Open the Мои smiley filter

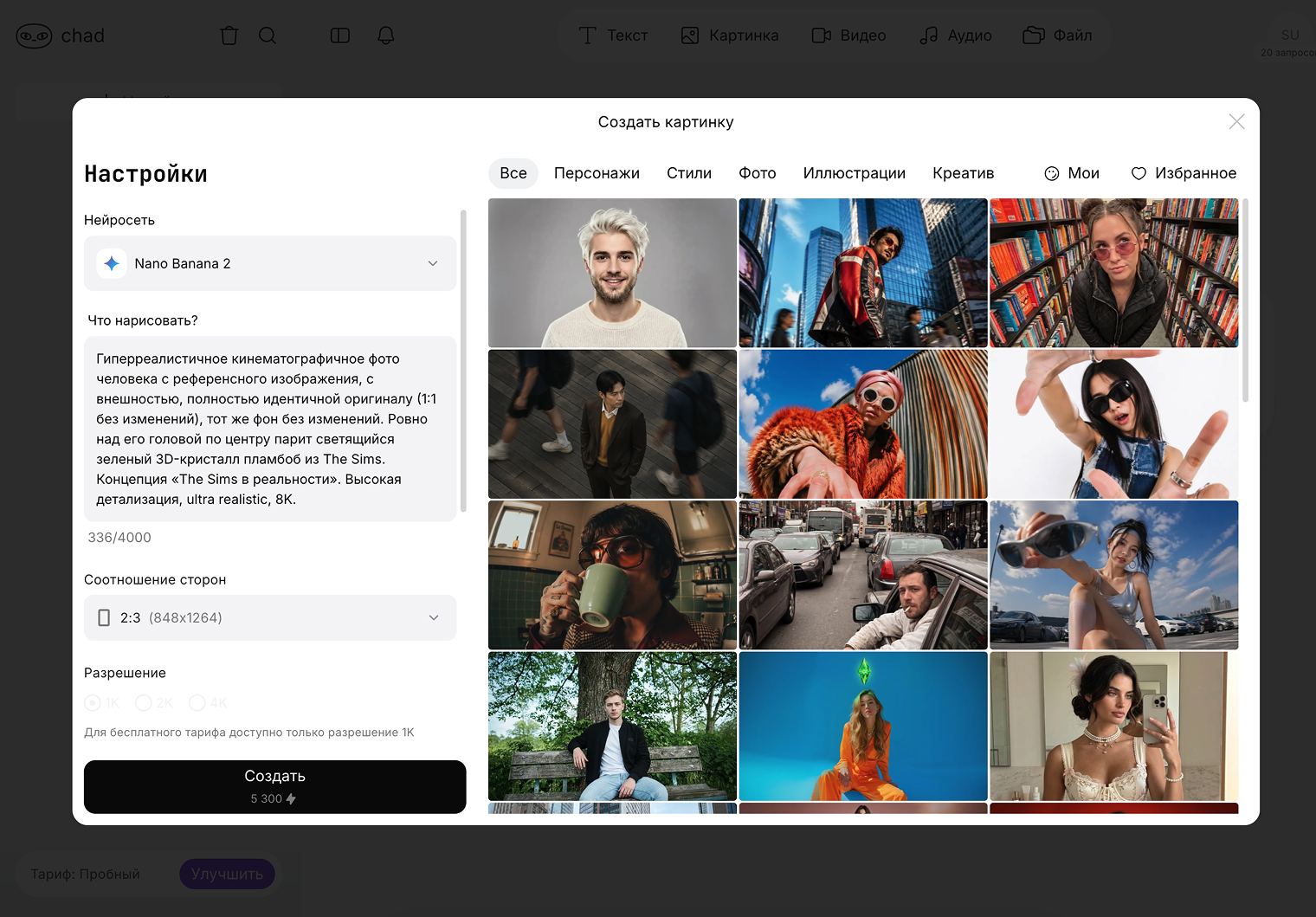point(1072,173)
